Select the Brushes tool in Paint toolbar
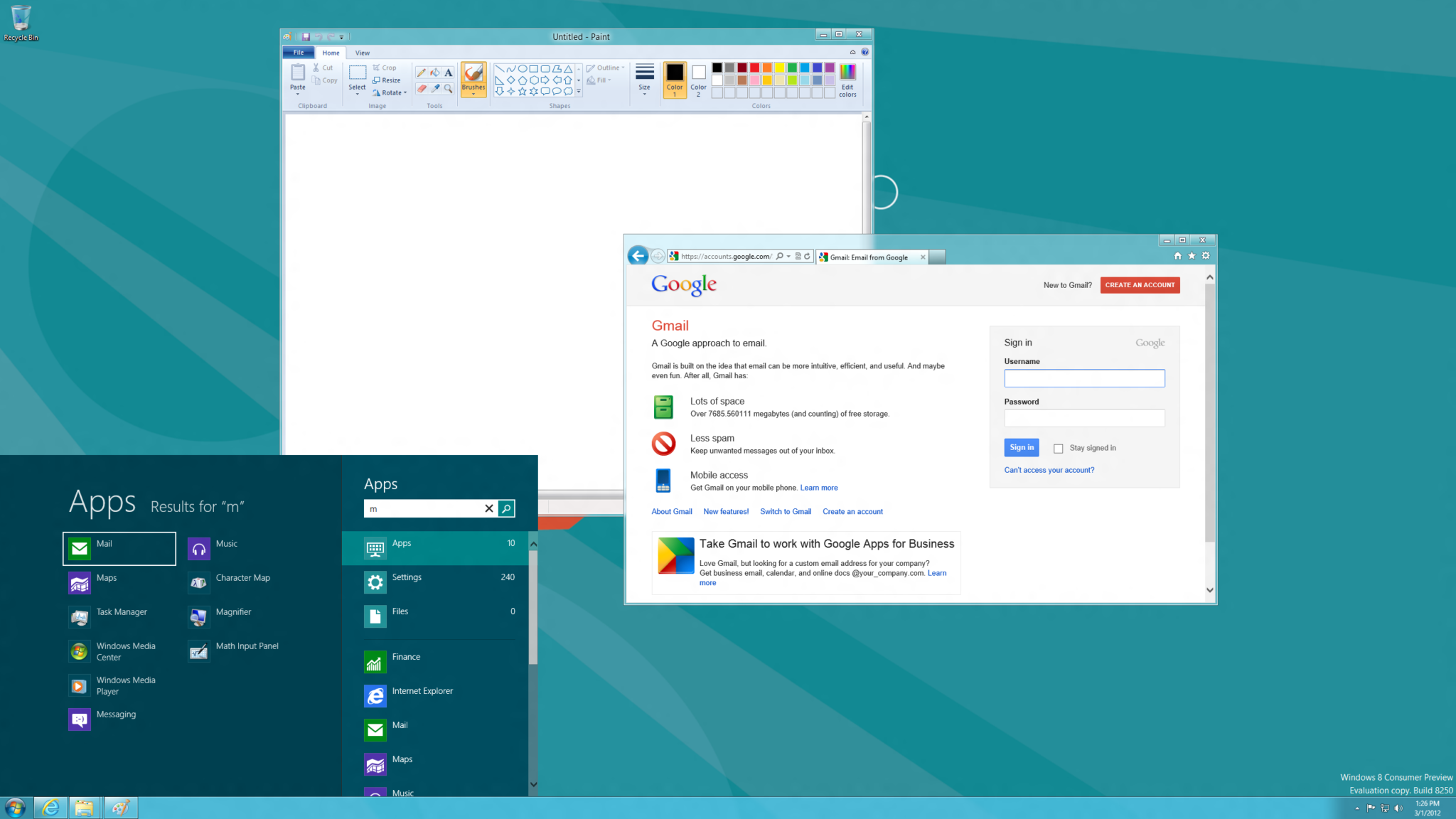Viewport: 1456px width, 819px height. [472, 79]
